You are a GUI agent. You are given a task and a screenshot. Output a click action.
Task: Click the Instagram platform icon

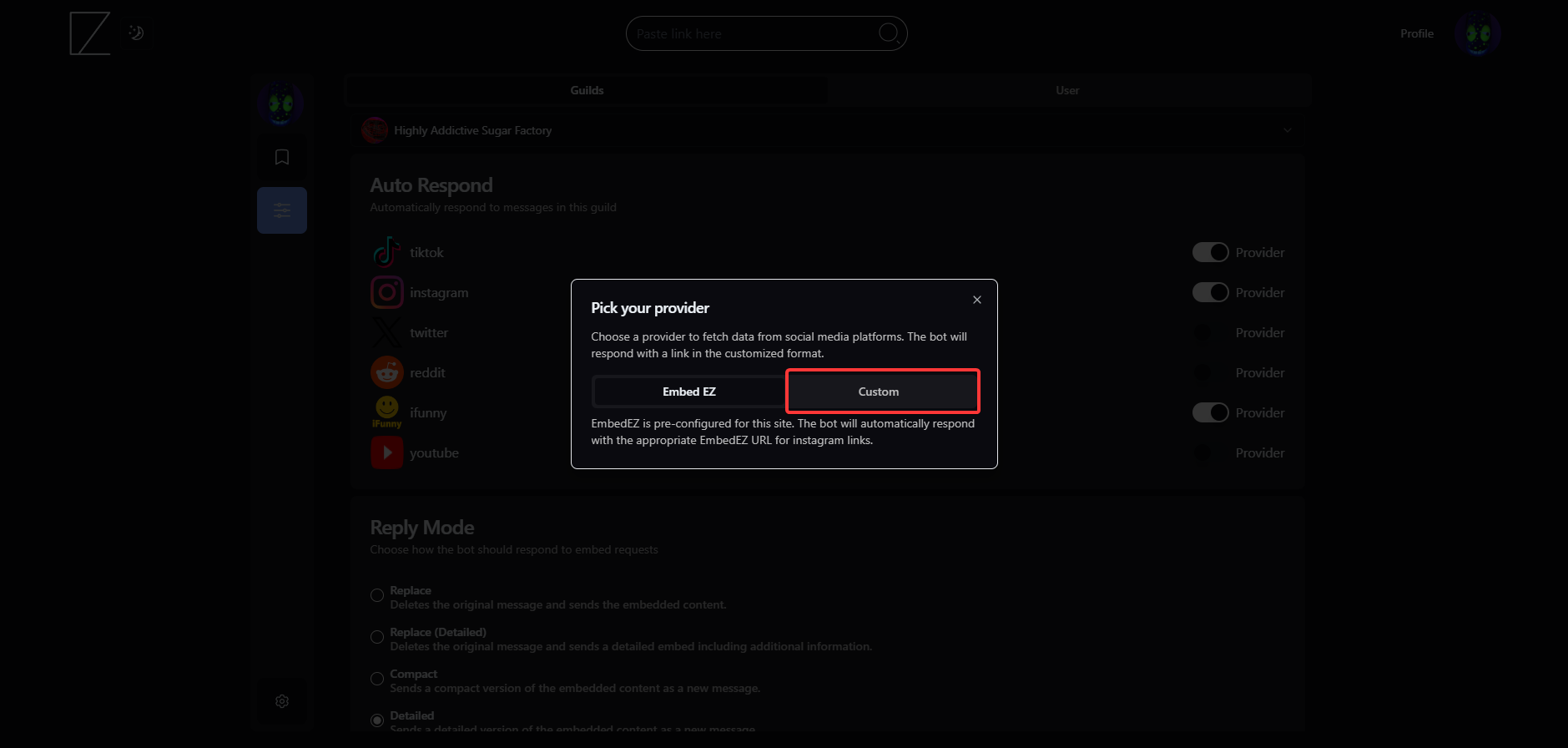tap(386, 292)
